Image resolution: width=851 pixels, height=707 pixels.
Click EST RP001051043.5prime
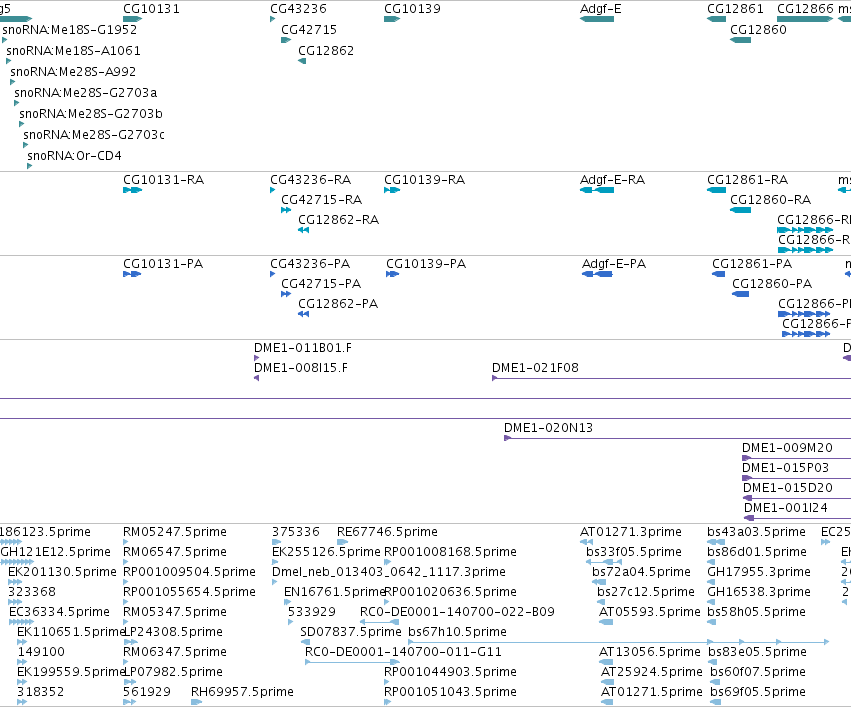coord(450,692)
